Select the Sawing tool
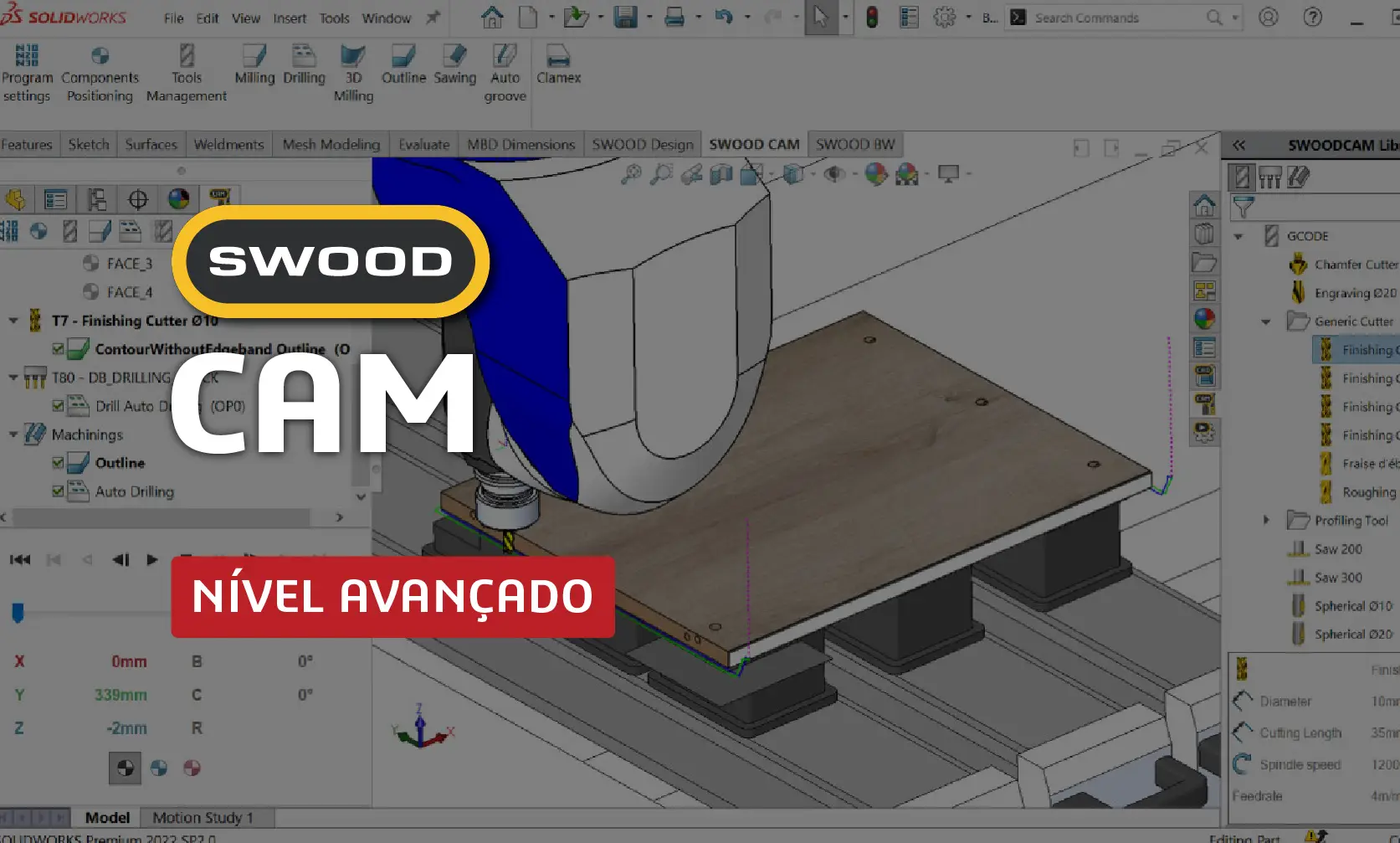Image resolution: width=1400 pixels, height=843 pixels. pos(454,65)
